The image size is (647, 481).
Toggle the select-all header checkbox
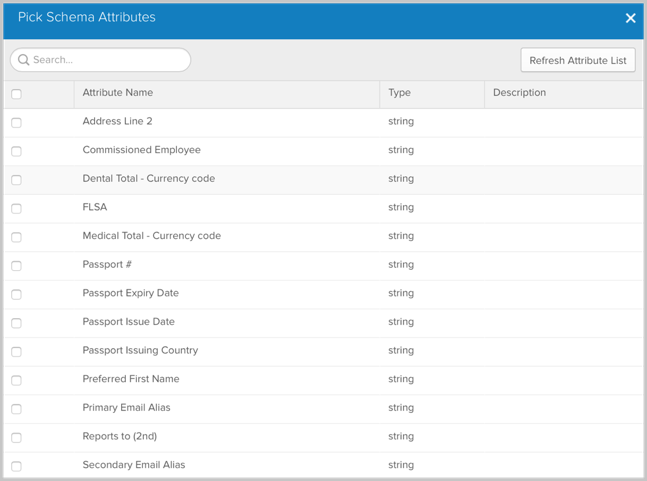pyautogui.click(x=16, y=94)
